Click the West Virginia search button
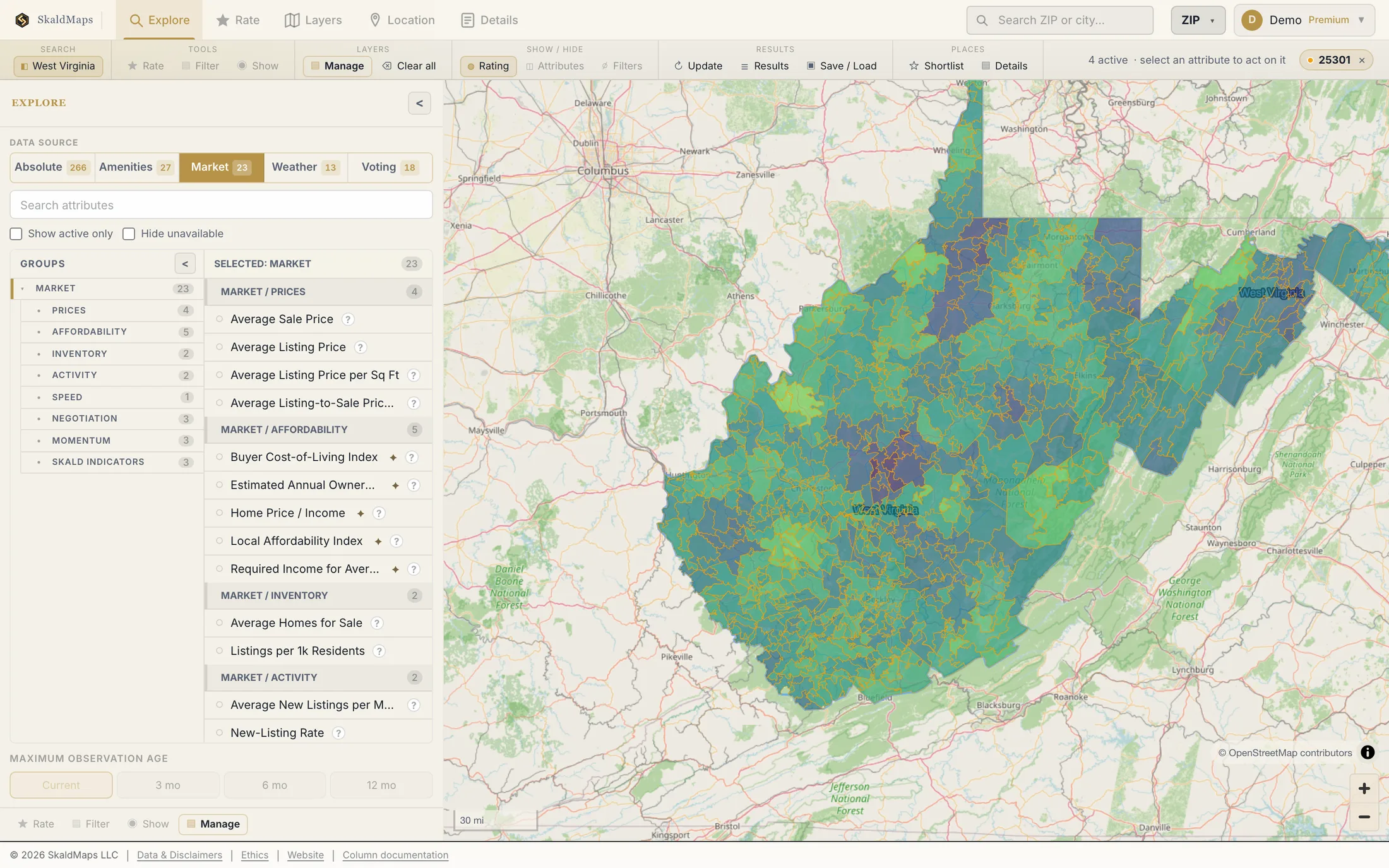Screen dimensions: 1389x868 coord(58,66)
